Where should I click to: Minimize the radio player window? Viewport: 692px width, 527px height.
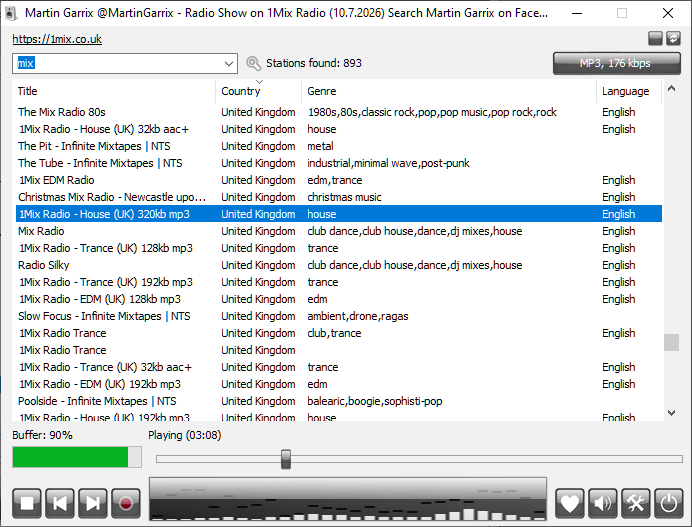[x=577, y=13]
